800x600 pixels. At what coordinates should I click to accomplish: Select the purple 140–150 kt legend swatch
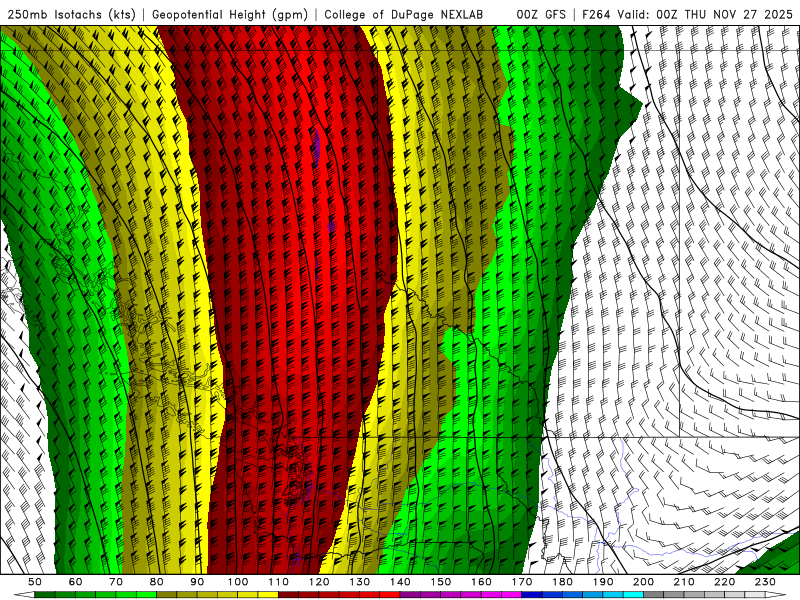click(x=420, y=595)
